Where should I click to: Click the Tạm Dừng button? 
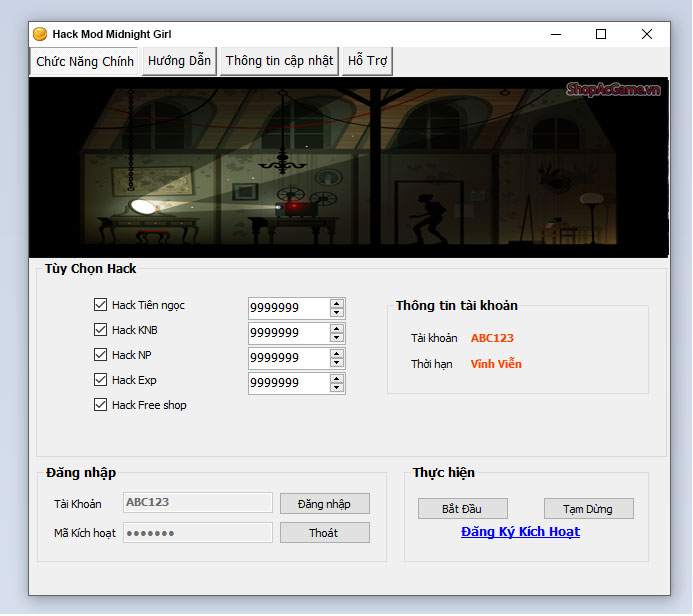coord(589,509)
